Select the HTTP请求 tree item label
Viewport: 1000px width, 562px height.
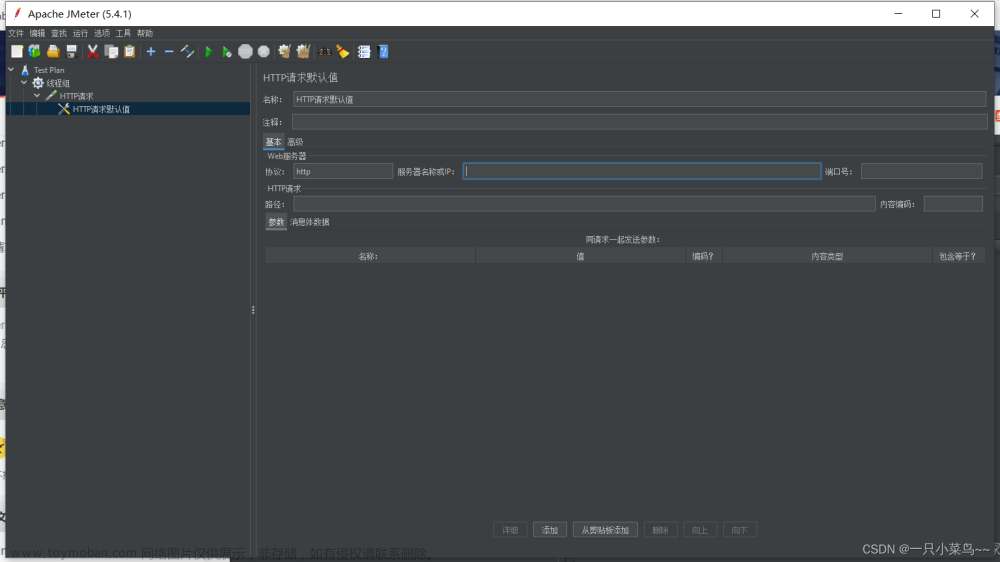click(77, 96)
